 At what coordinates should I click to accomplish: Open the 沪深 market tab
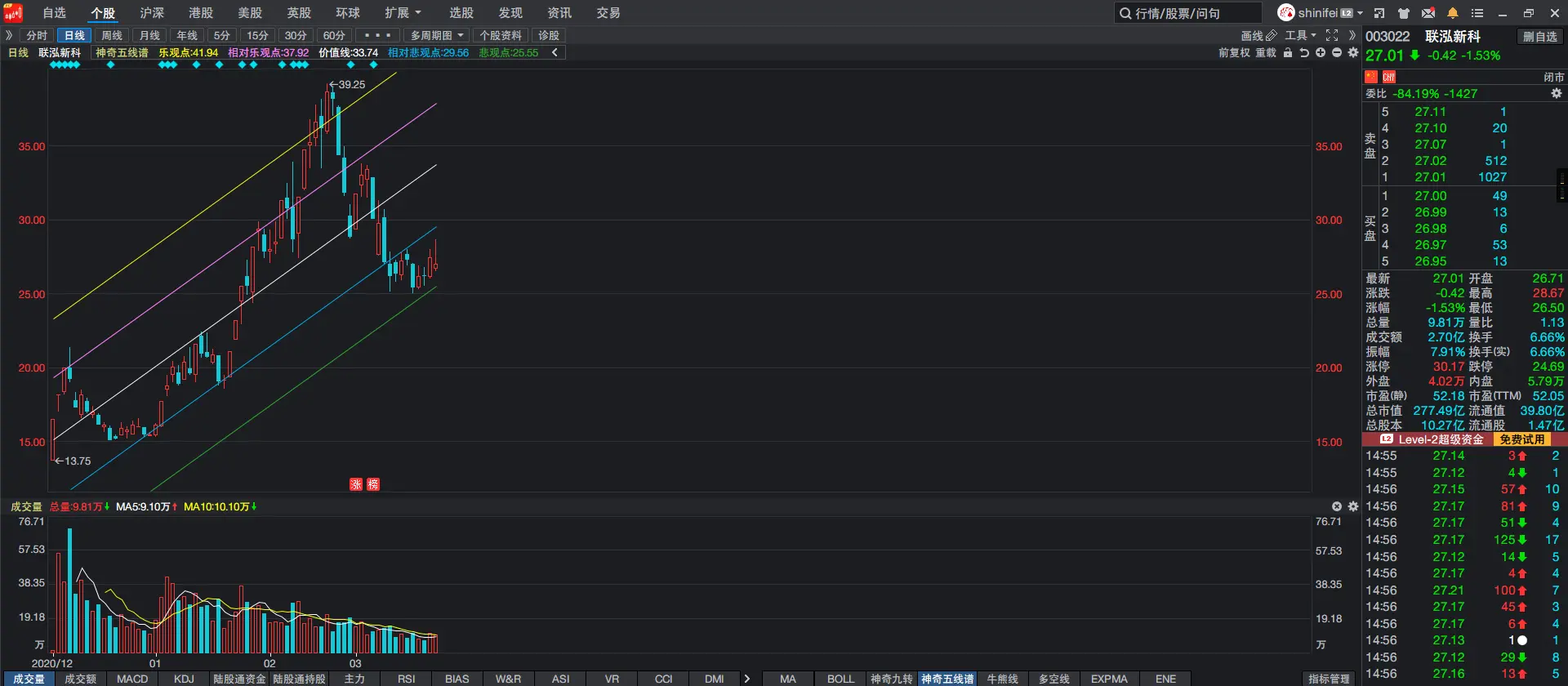[x=152, y=13]
